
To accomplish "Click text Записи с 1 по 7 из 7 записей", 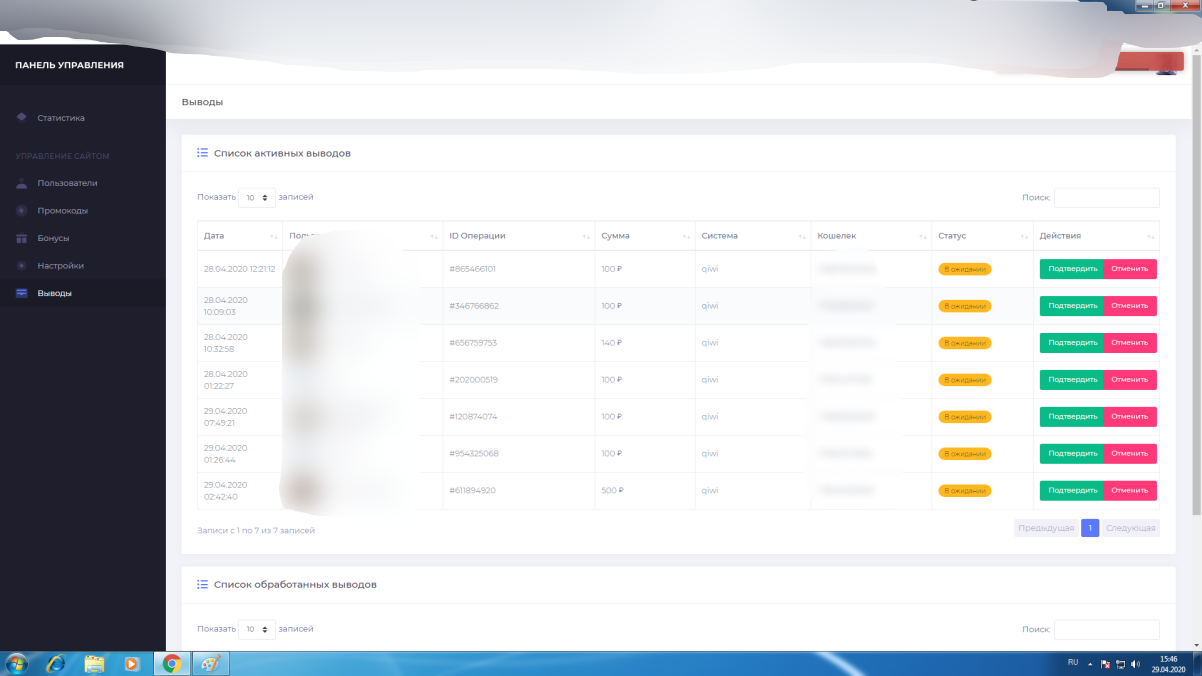I will (x=256, y=530).
